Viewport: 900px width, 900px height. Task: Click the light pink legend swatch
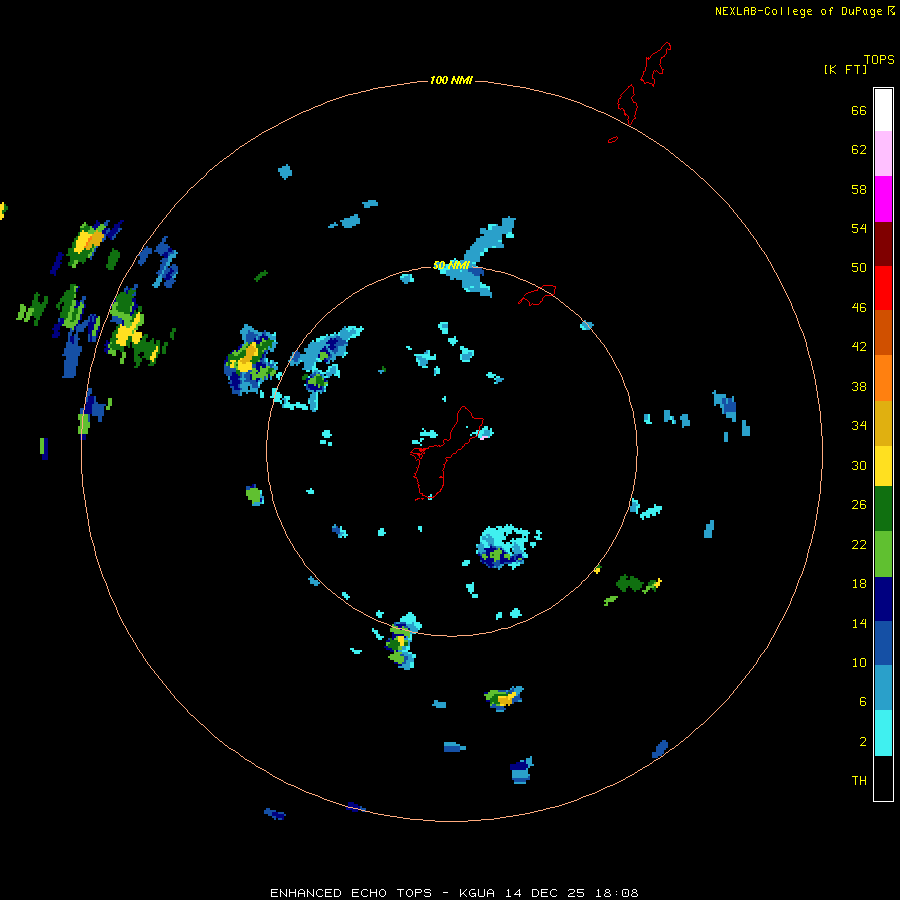pos(883,153)
